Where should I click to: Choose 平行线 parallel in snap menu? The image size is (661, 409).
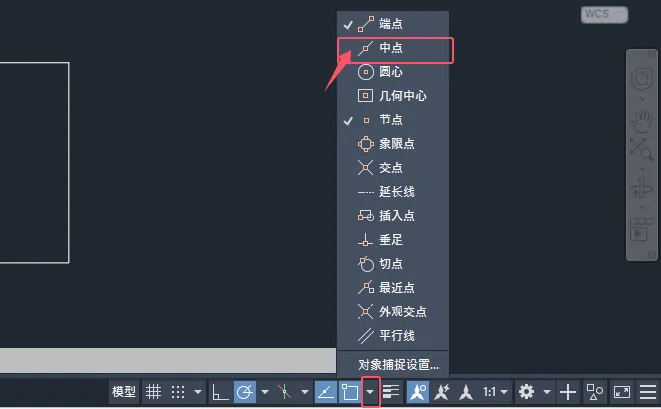pyautogui.click(x=393, y=336)
